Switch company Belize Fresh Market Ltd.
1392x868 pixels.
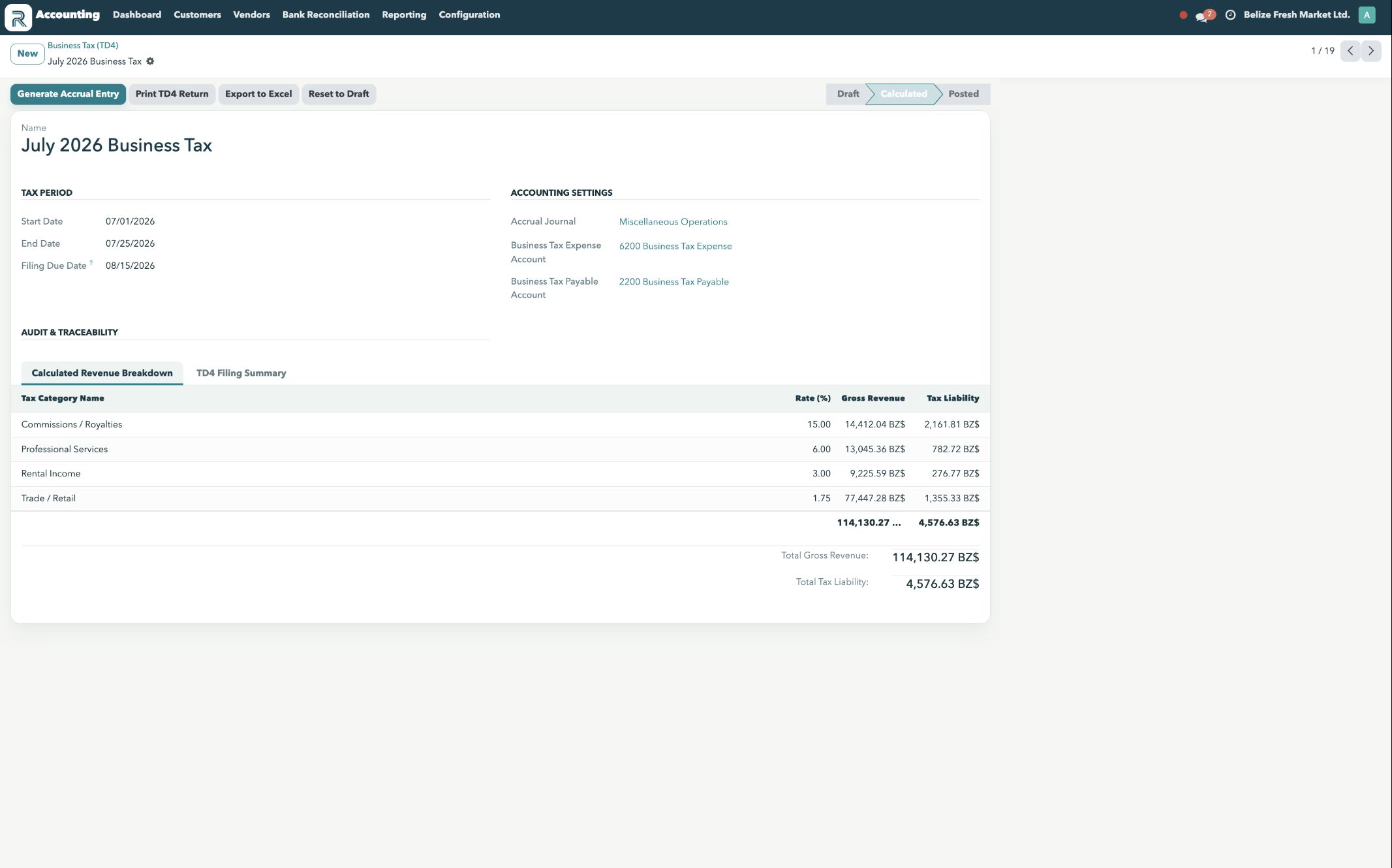coord(1296,15)
